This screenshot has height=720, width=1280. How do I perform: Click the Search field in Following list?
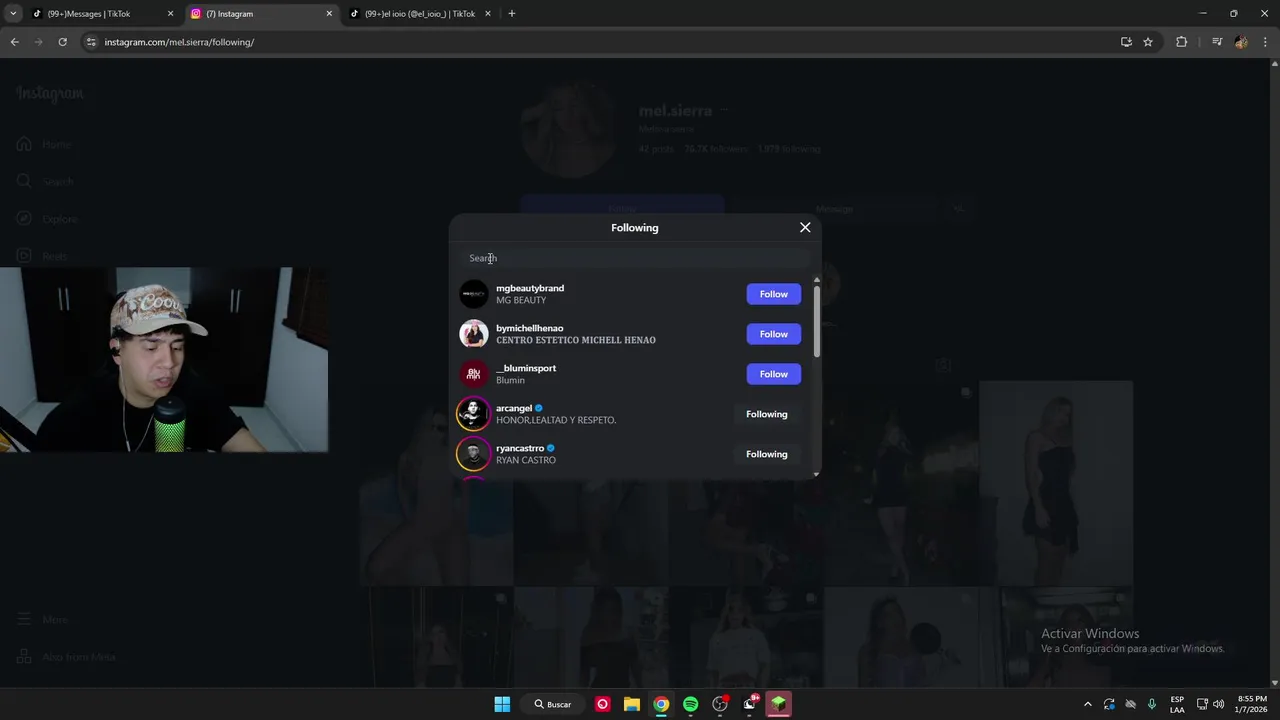635,258
